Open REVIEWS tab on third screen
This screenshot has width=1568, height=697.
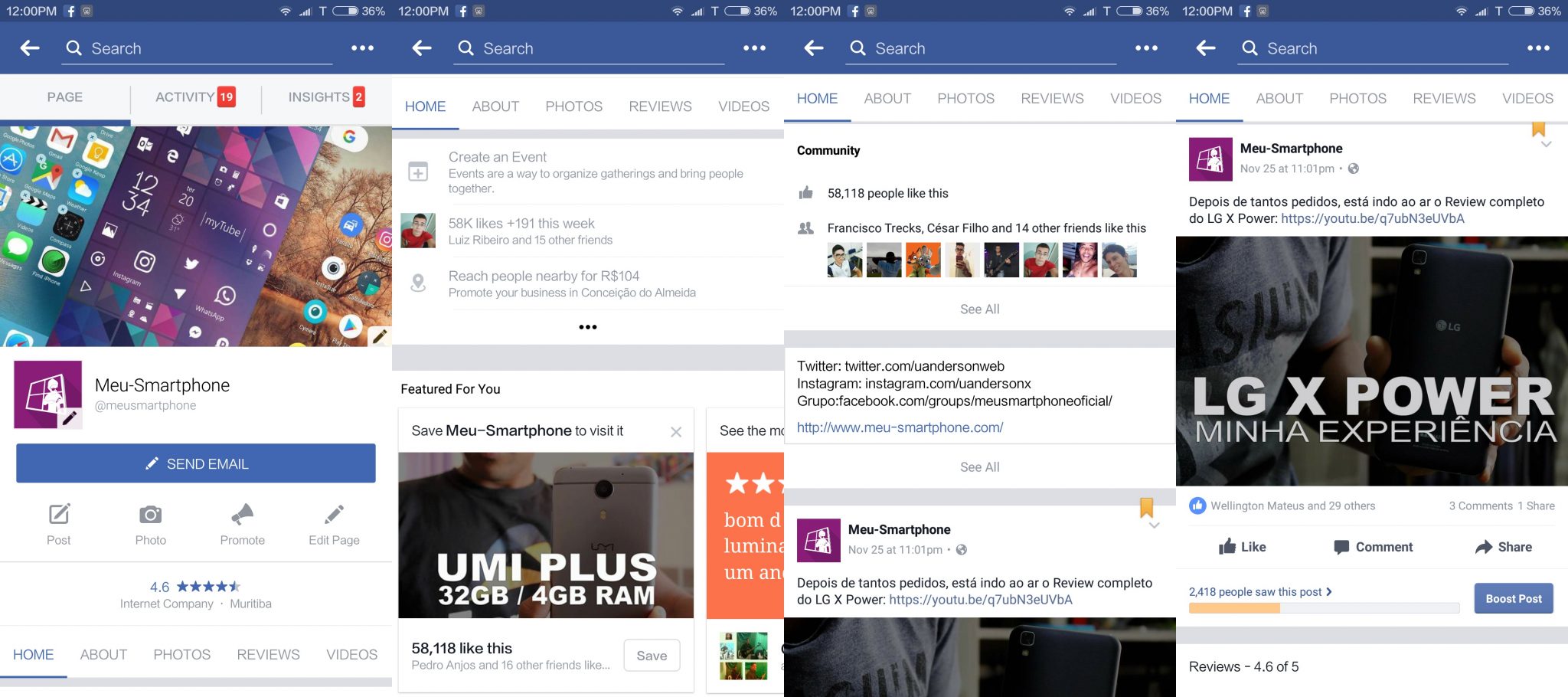coord(1052,99)
